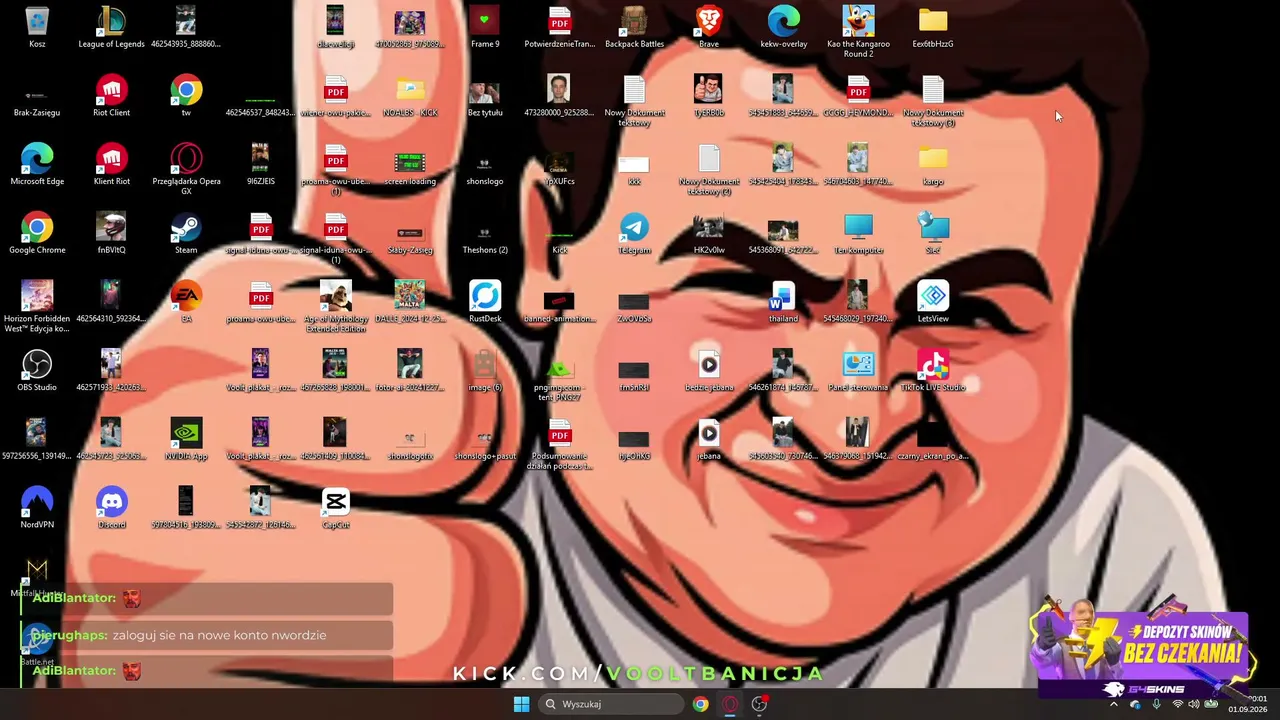Open the Kosz recycle bin icon
The image size is (1280, 720).
(x=37, y=28)
